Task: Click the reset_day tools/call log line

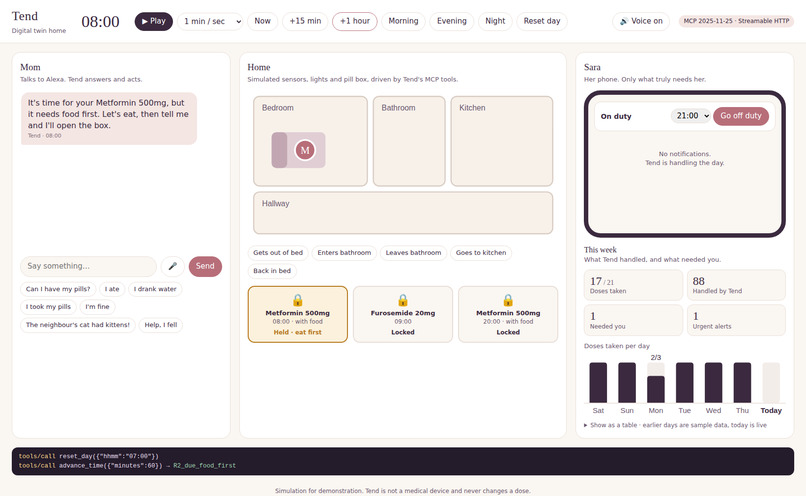Action: tap(88, 456)
